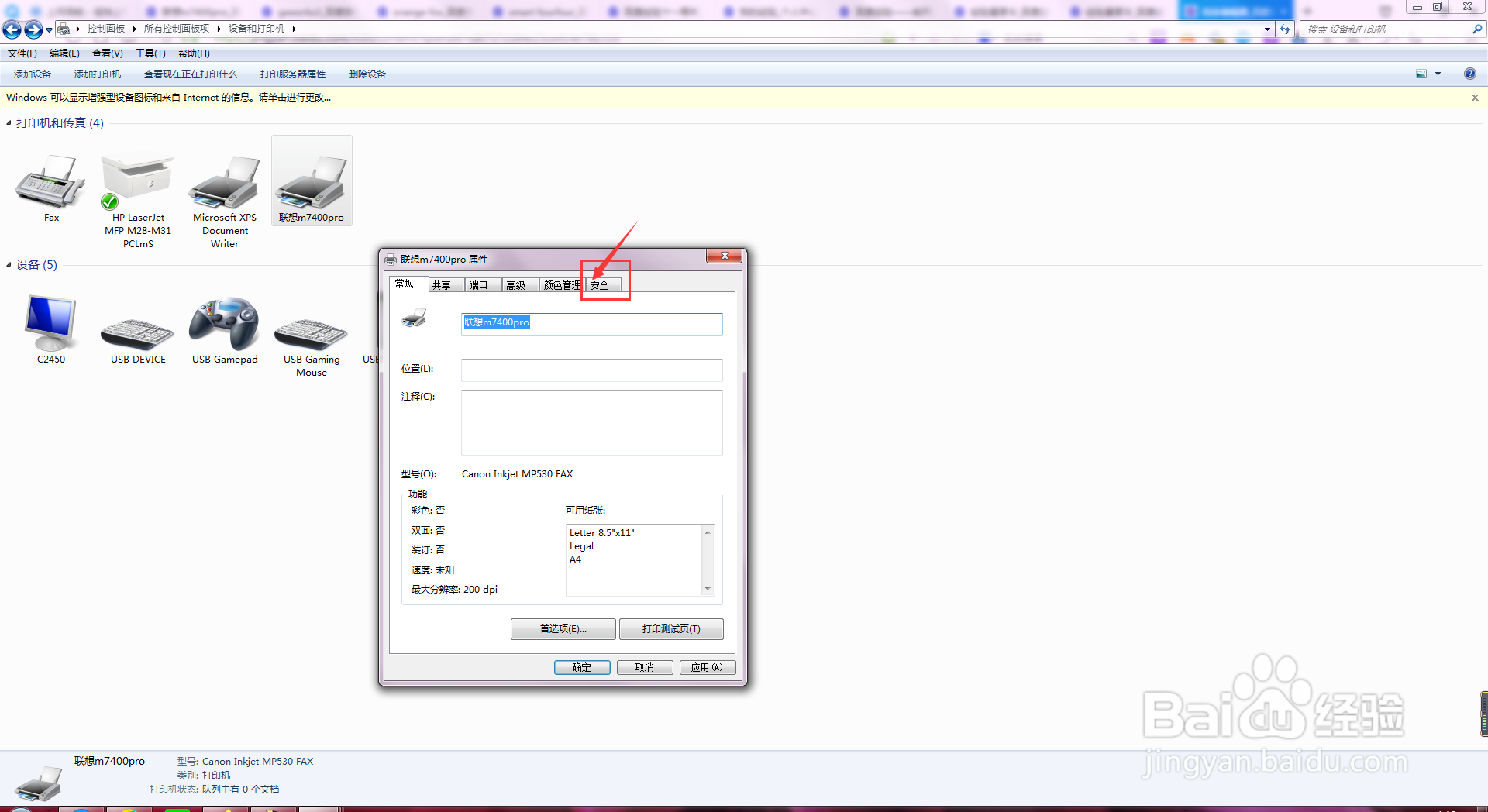Click 添加设备 in toolbar
Viewport: 1488px width, 812px height.
pos(33,74)
